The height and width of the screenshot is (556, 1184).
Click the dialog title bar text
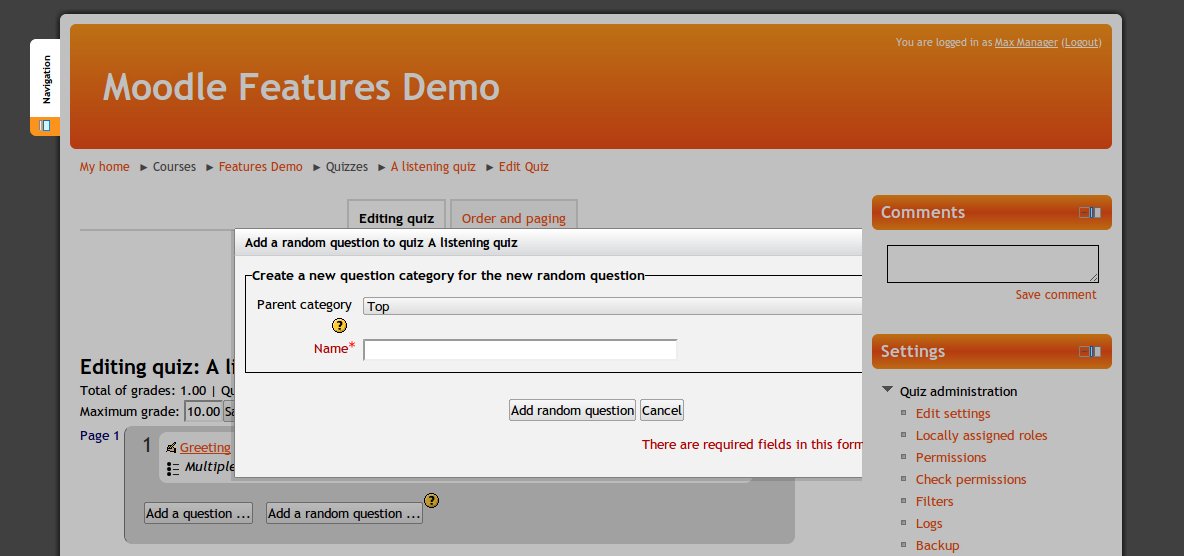coord(381,242)
